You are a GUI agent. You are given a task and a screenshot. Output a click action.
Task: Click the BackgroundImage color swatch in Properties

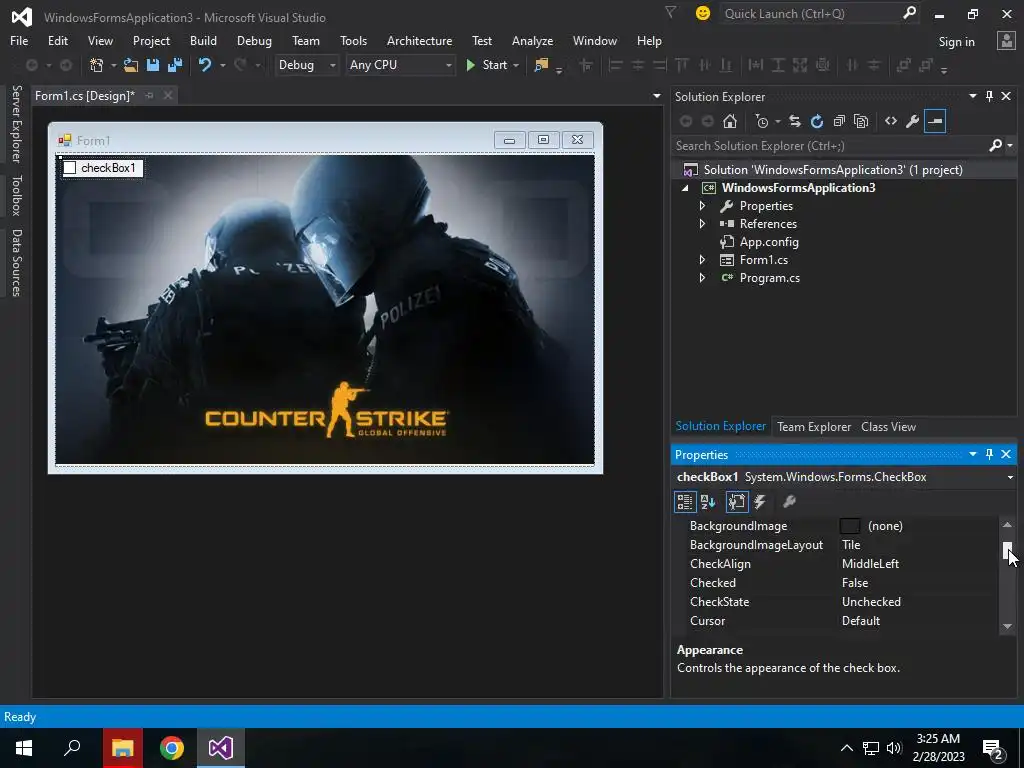coord(850,526)
